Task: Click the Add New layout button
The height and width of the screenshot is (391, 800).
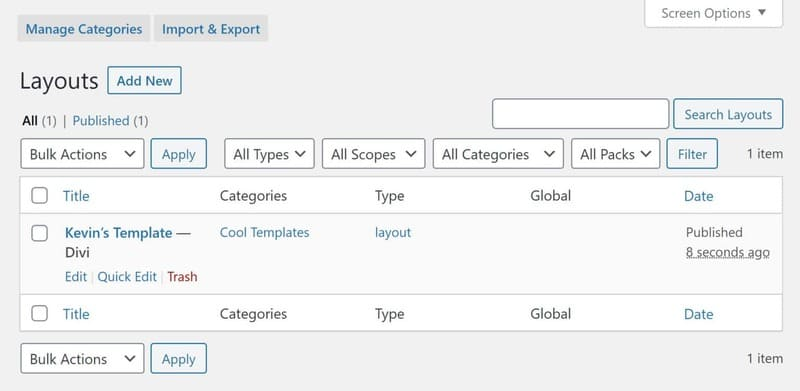Action: [144, 81]
